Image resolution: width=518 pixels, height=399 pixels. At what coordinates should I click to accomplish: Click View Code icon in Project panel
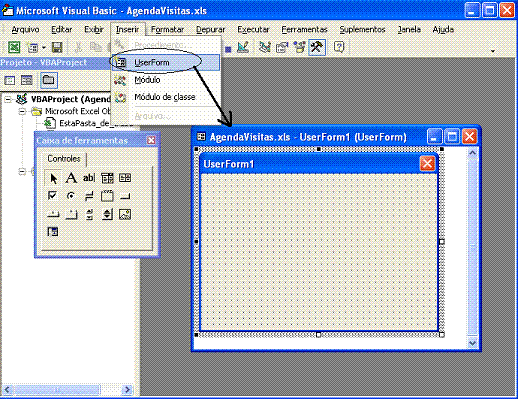[x=9, y=80]
